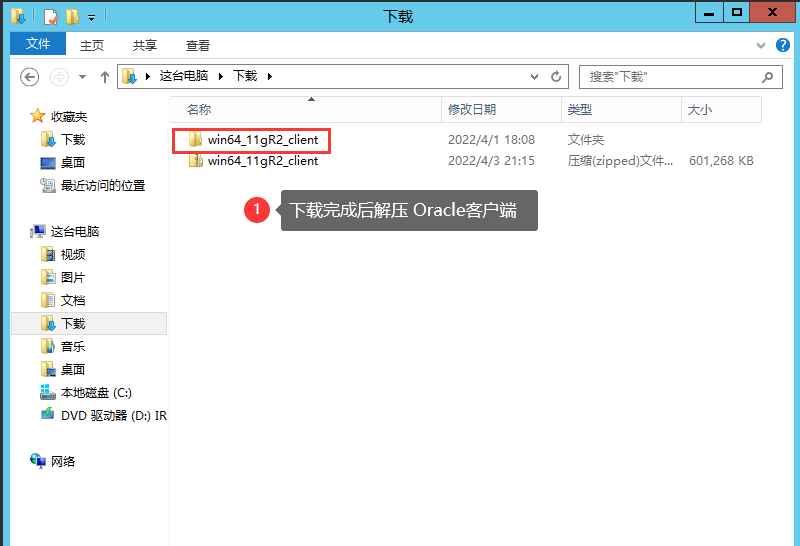
Task: Open the 音乐 folder
Action: point(73,346)
